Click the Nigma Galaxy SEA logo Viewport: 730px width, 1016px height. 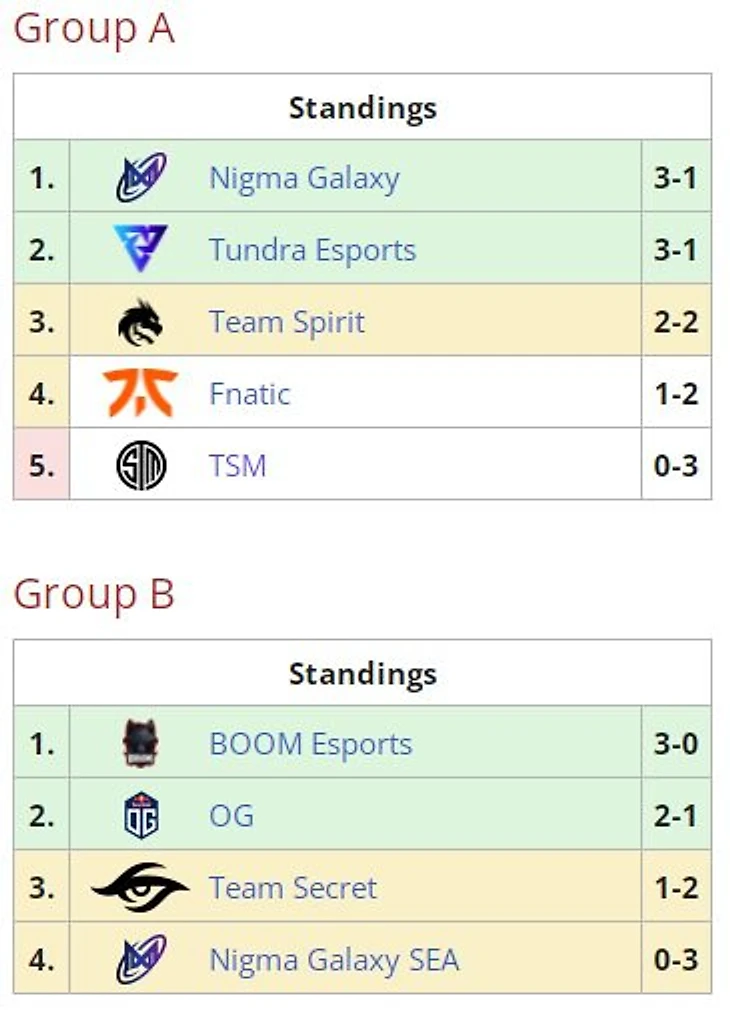point(141,960)
